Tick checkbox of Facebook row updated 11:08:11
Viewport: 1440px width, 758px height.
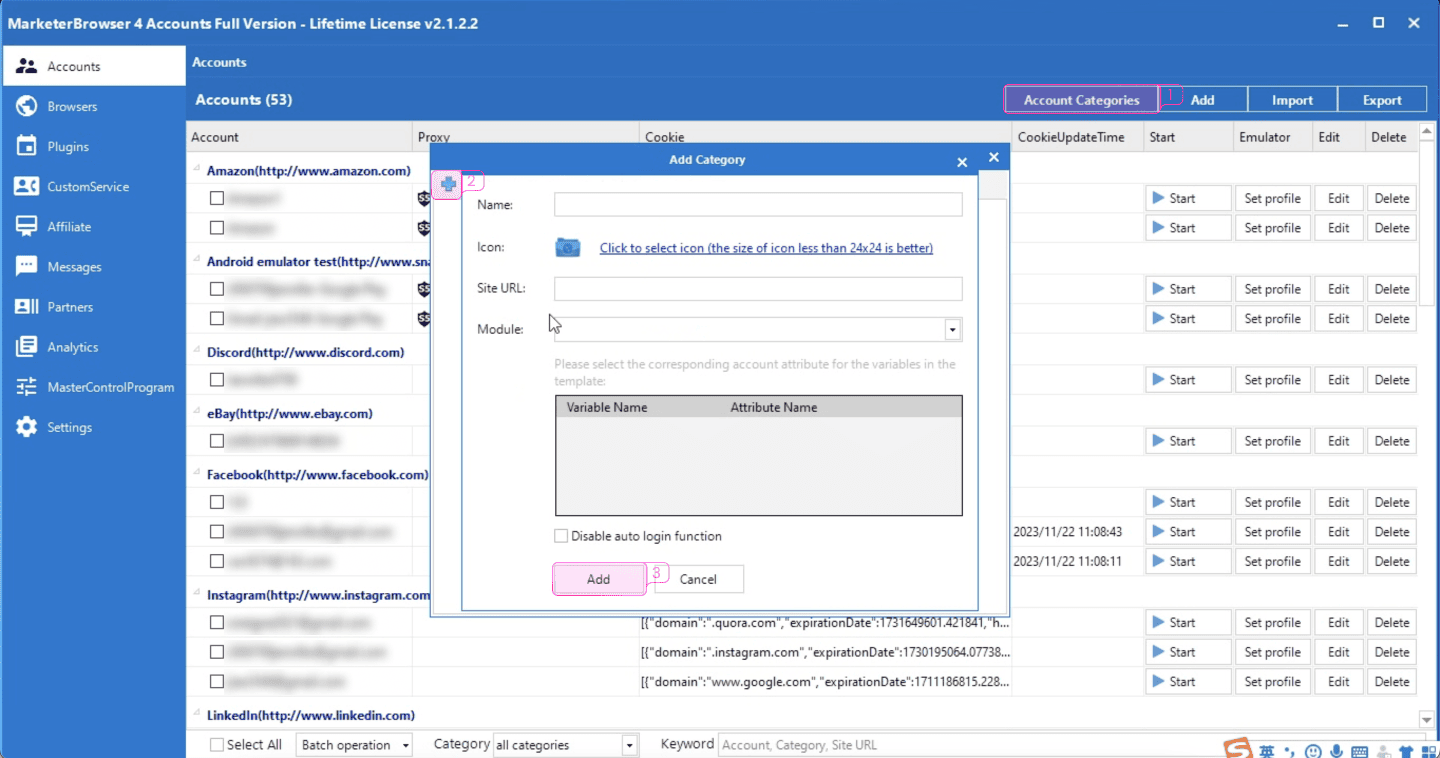point(216,561)
